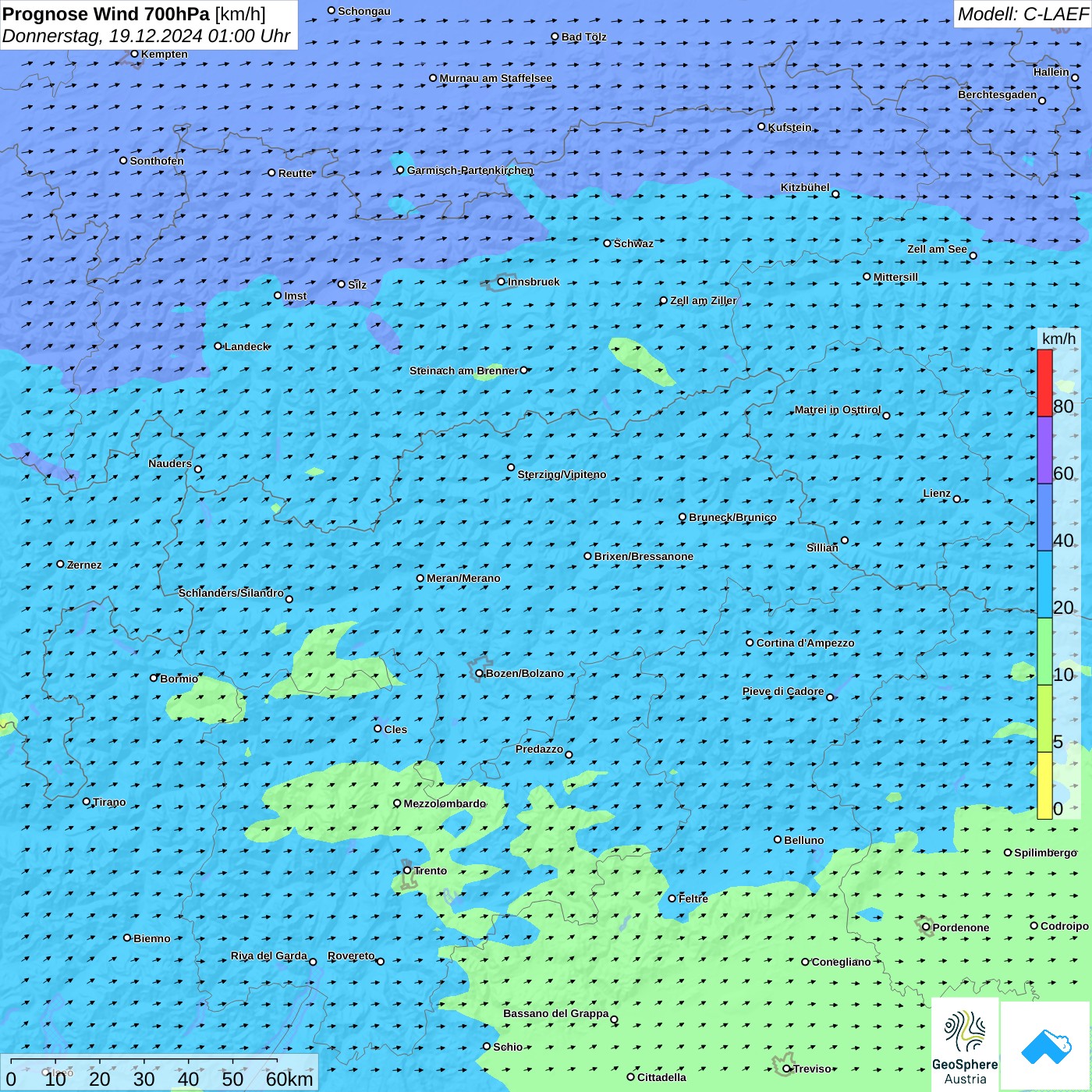Pick the Belluno map marker circle
Image resolution: width=1092 pixels, height=1092 pixels.
778,839
